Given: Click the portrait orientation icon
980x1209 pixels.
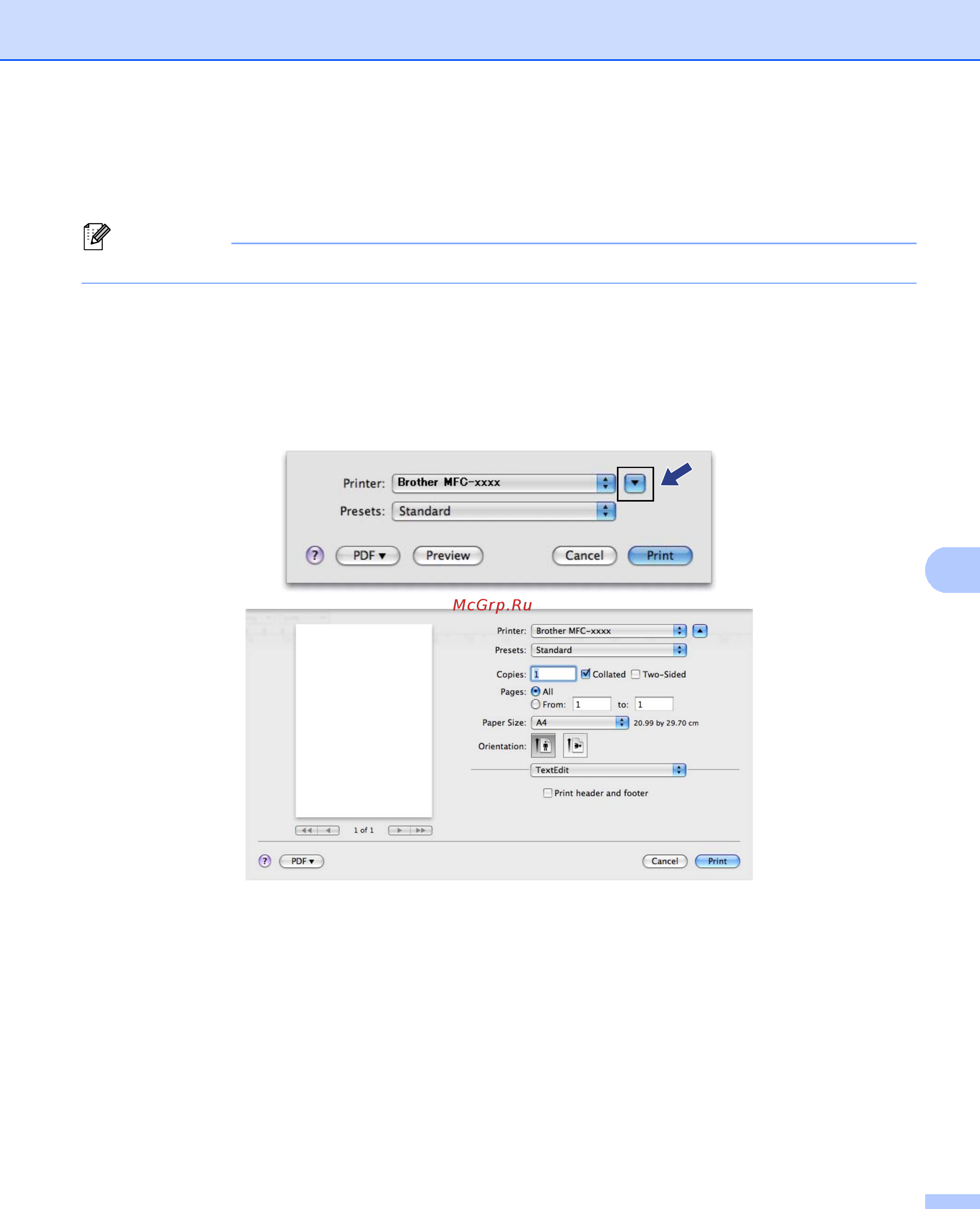Looking at the screenshot, I should point(543,745).
